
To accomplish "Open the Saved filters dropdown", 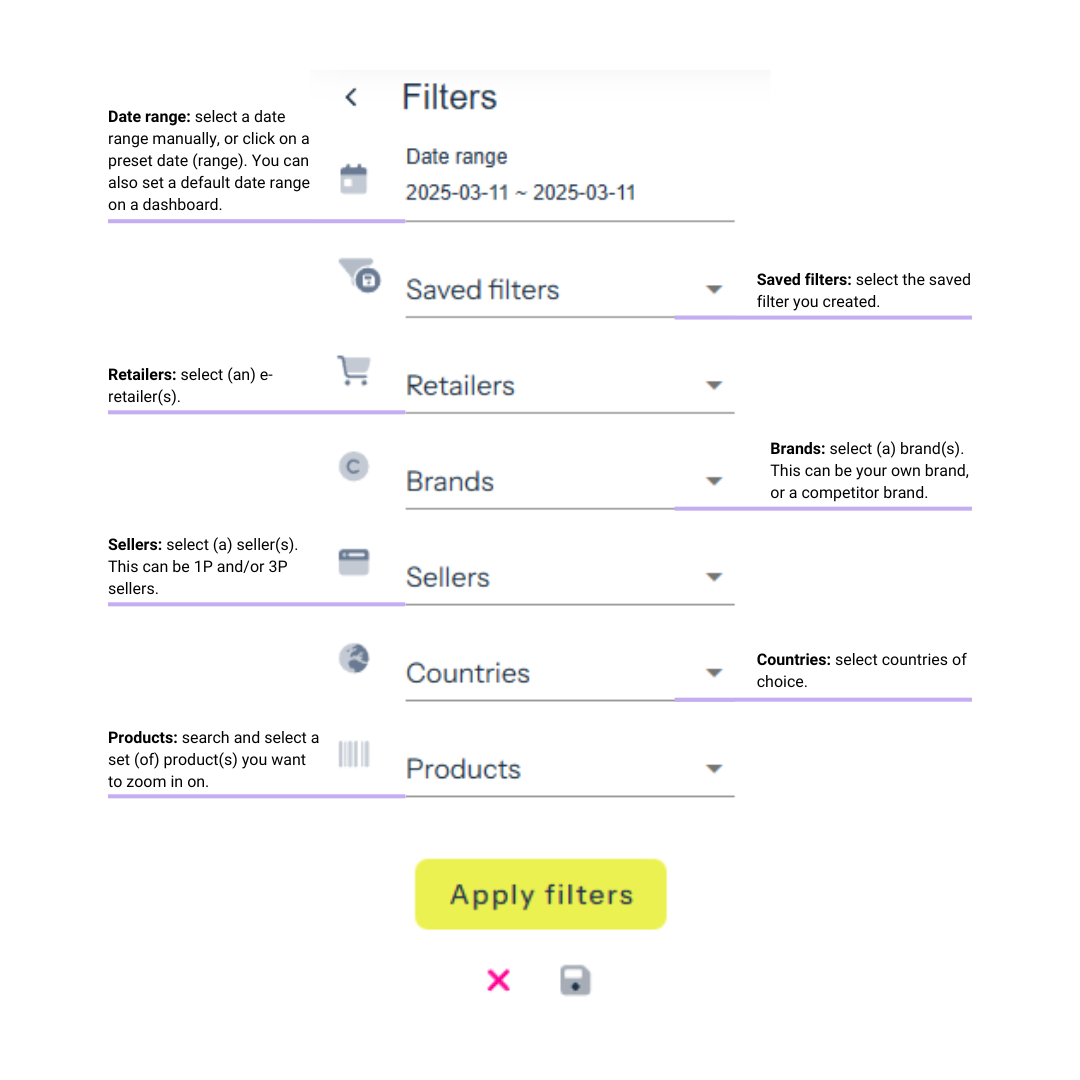I will 713,290.
